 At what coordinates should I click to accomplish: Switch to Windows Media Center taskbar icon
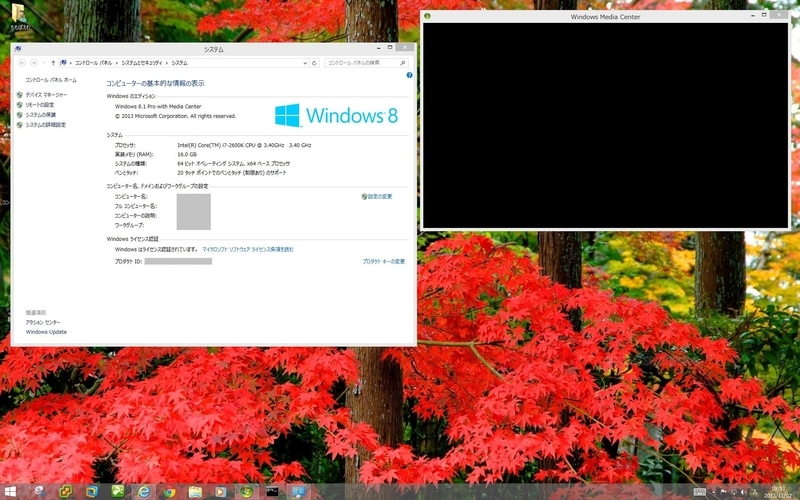pyautogui.click(x=246, y=491)
